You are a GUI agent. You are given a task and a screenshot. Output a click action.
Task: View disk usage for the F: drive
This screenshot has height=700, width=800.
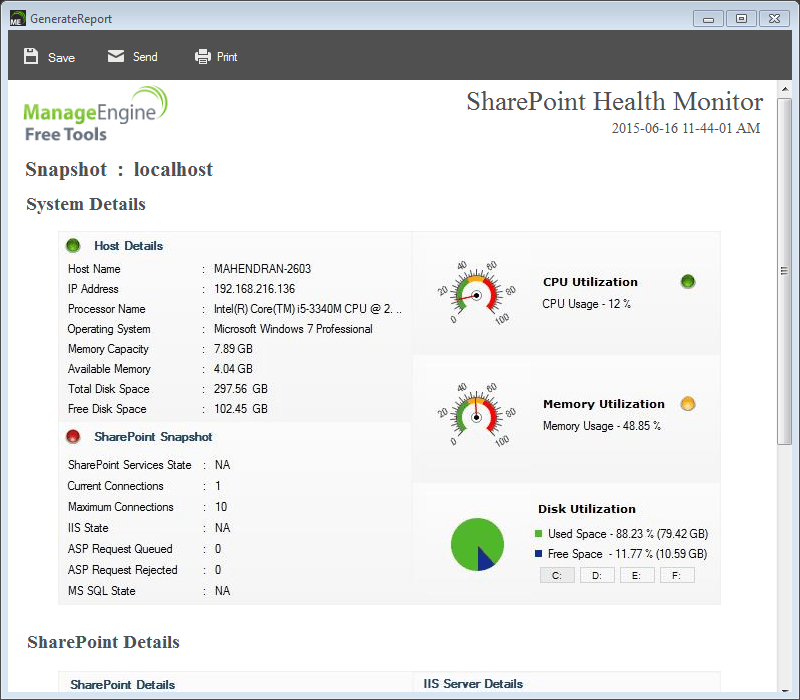click(x=675, y=575)
